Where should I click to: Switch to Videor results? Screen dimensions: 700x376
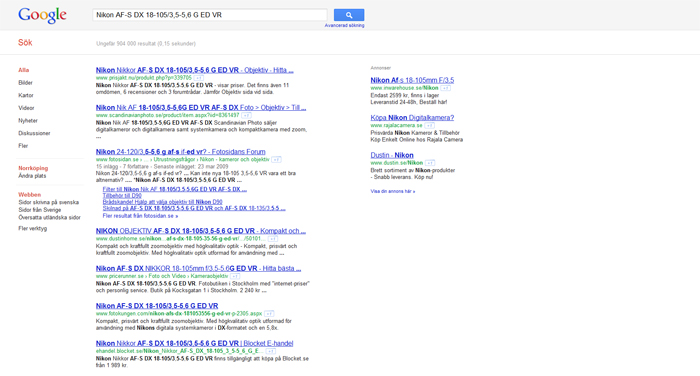26,108
